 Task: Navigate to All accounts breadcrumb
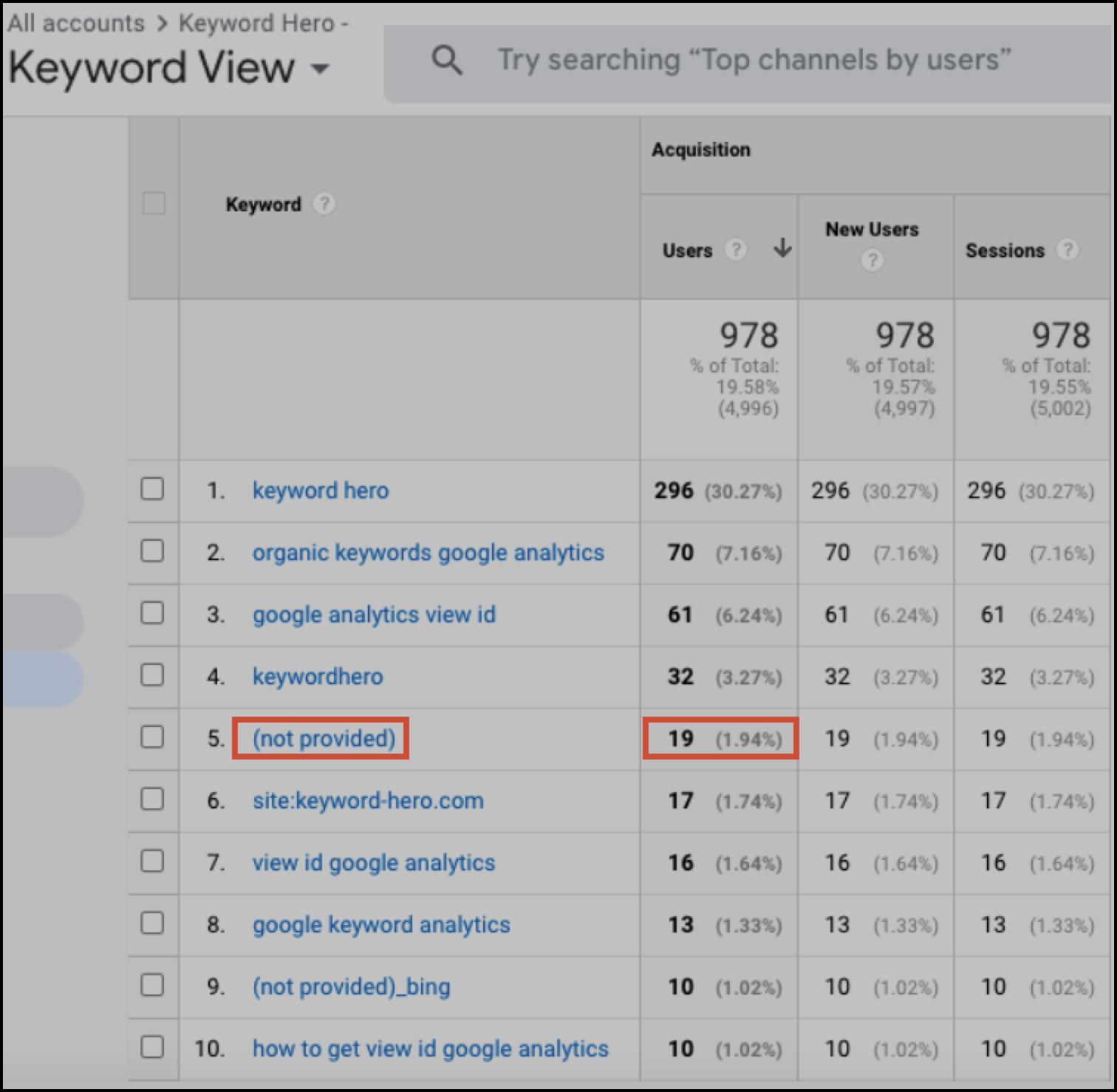coord(75,22)
